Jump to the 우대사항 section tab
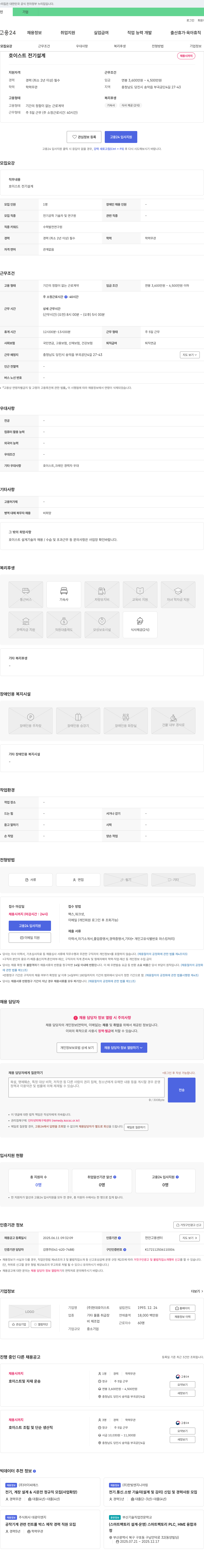Viewport: 204px width, 1568px height. tap(82, 46)
